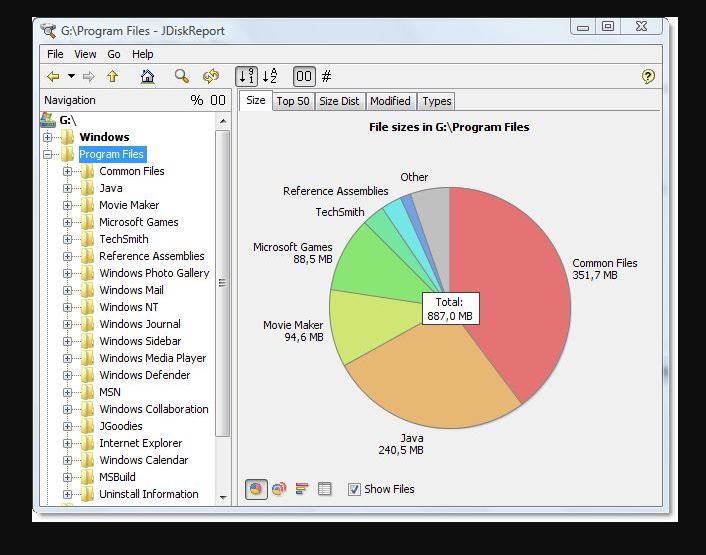Toggle sort by size button
The image size is (706, 555).
[x=246, y=76]
